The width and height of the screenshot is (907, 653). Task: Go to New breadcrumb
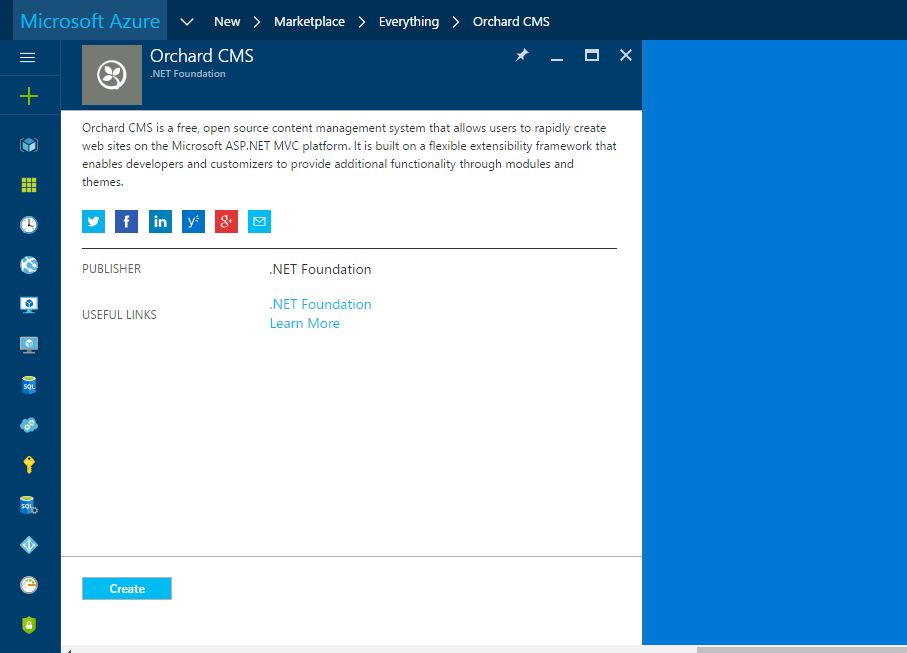(227, 22)
